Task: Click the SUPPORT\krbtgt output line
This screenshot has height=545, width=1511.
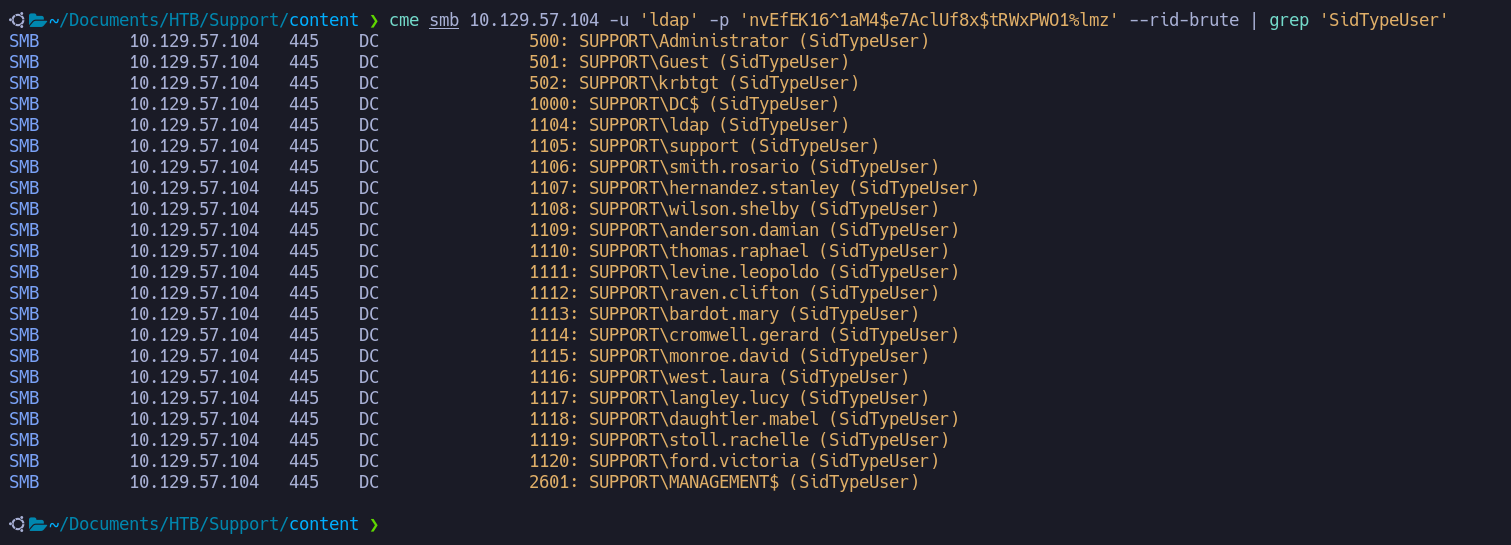Action: pos(694,83)
